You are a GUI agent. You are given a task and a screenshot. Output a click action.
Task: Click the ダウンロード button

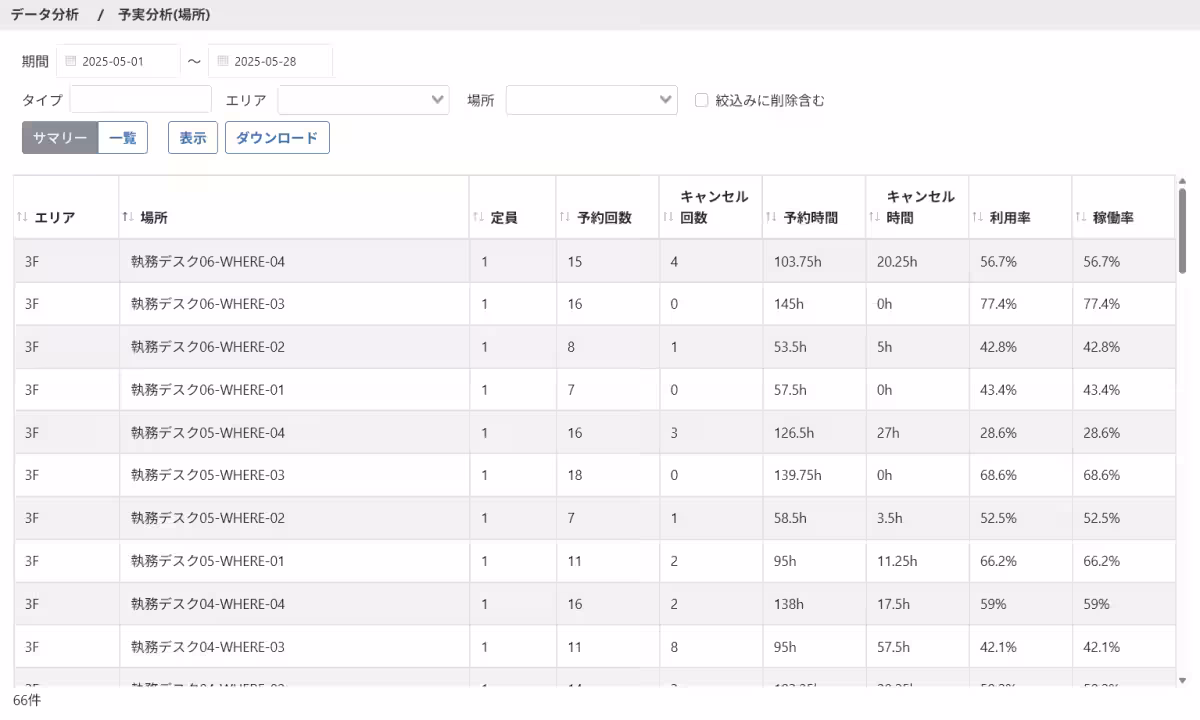click(x=277, y=138)
